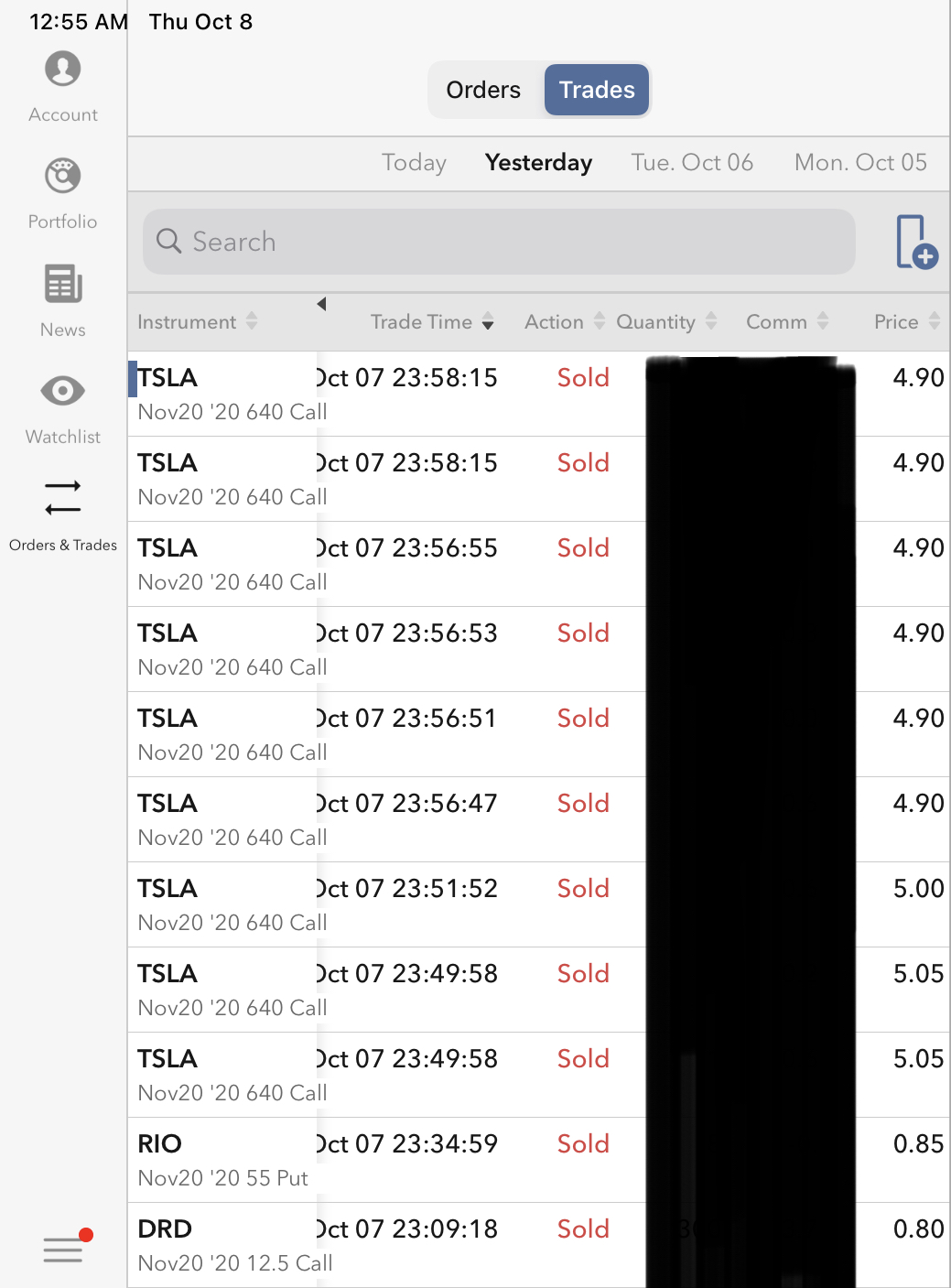Collapse columns with the left triangle arrow
Image resolution: width=951 pixels, height=1288 pixels.
[x=321, y=304]
